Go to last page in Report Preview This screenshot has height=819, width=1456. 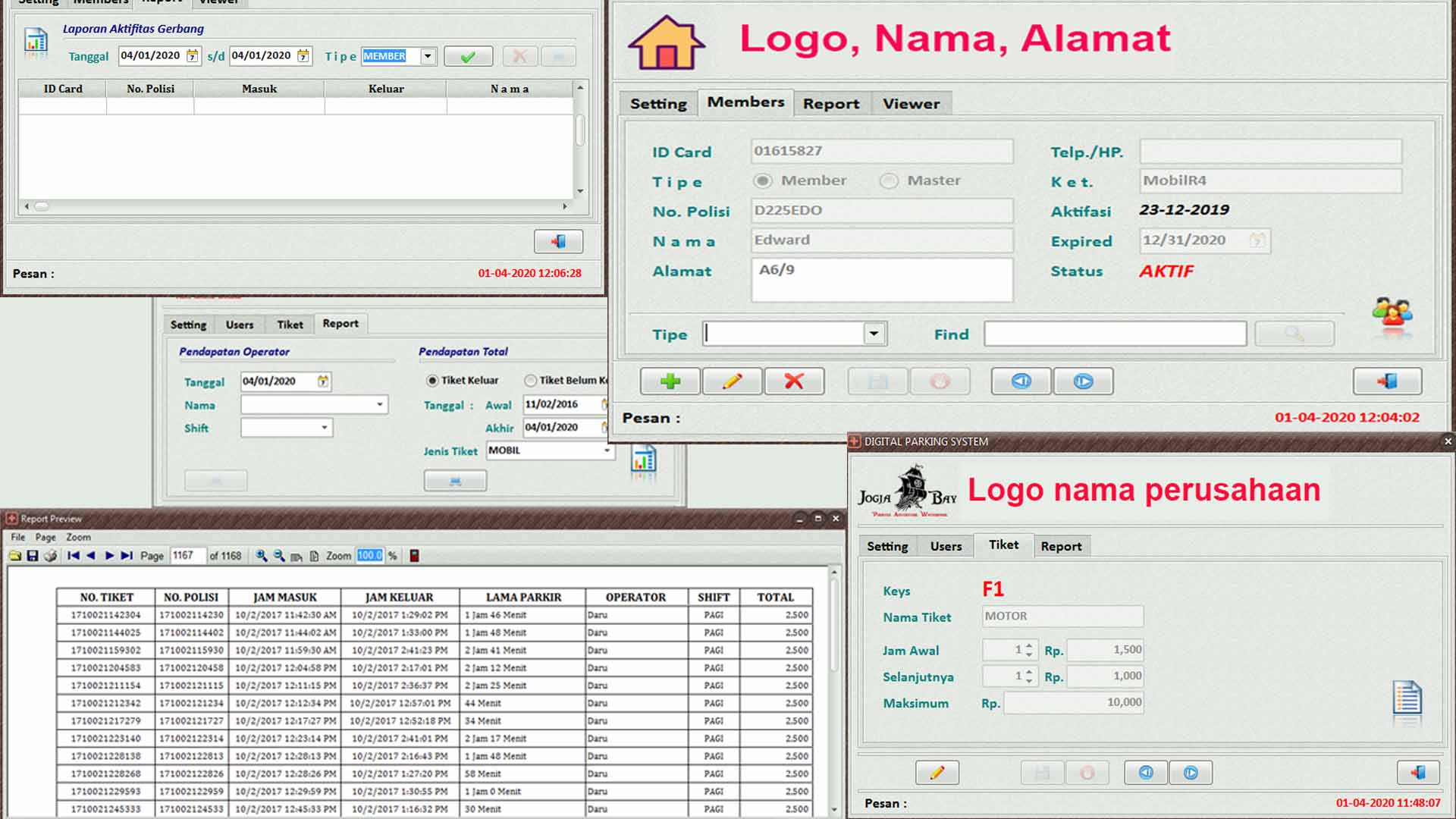click(127, 556)
